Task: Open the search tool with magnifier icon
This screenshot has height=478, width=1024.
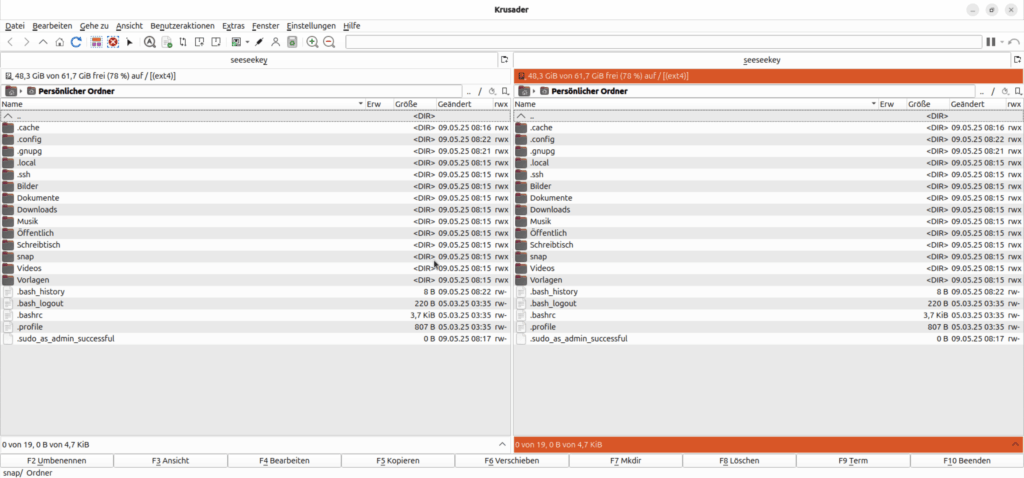Action: coord(150,42)
